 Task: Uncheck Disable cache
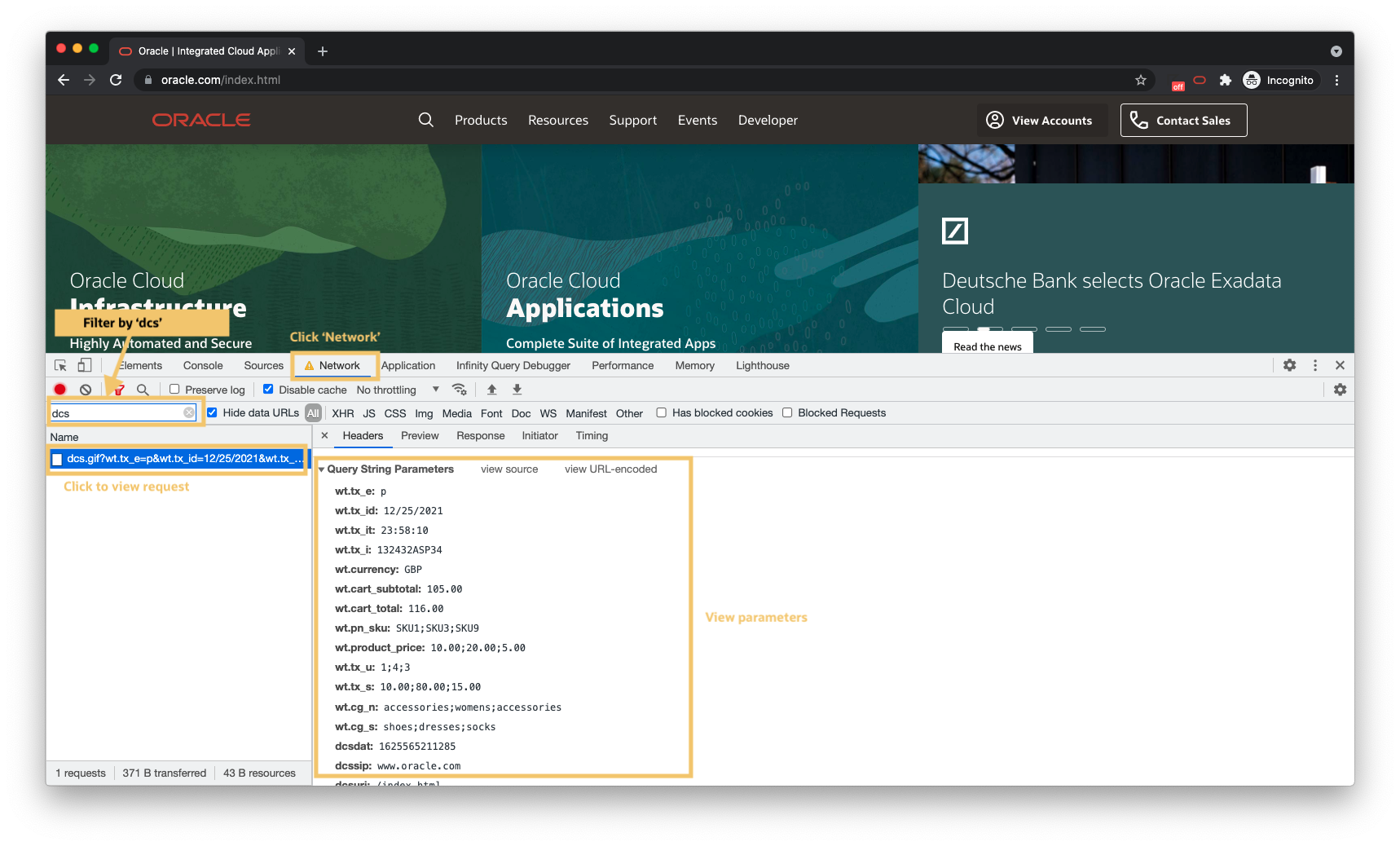(269, 390)
